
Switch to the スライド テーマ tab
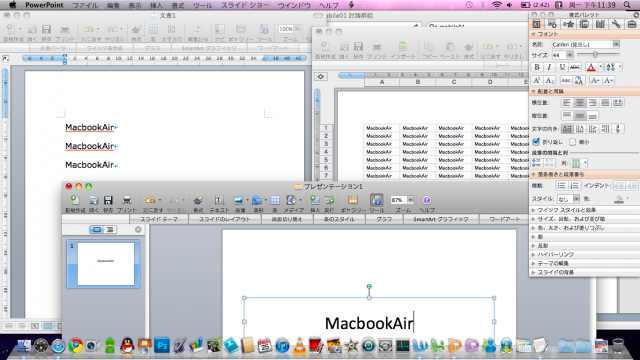coord(159,219)
